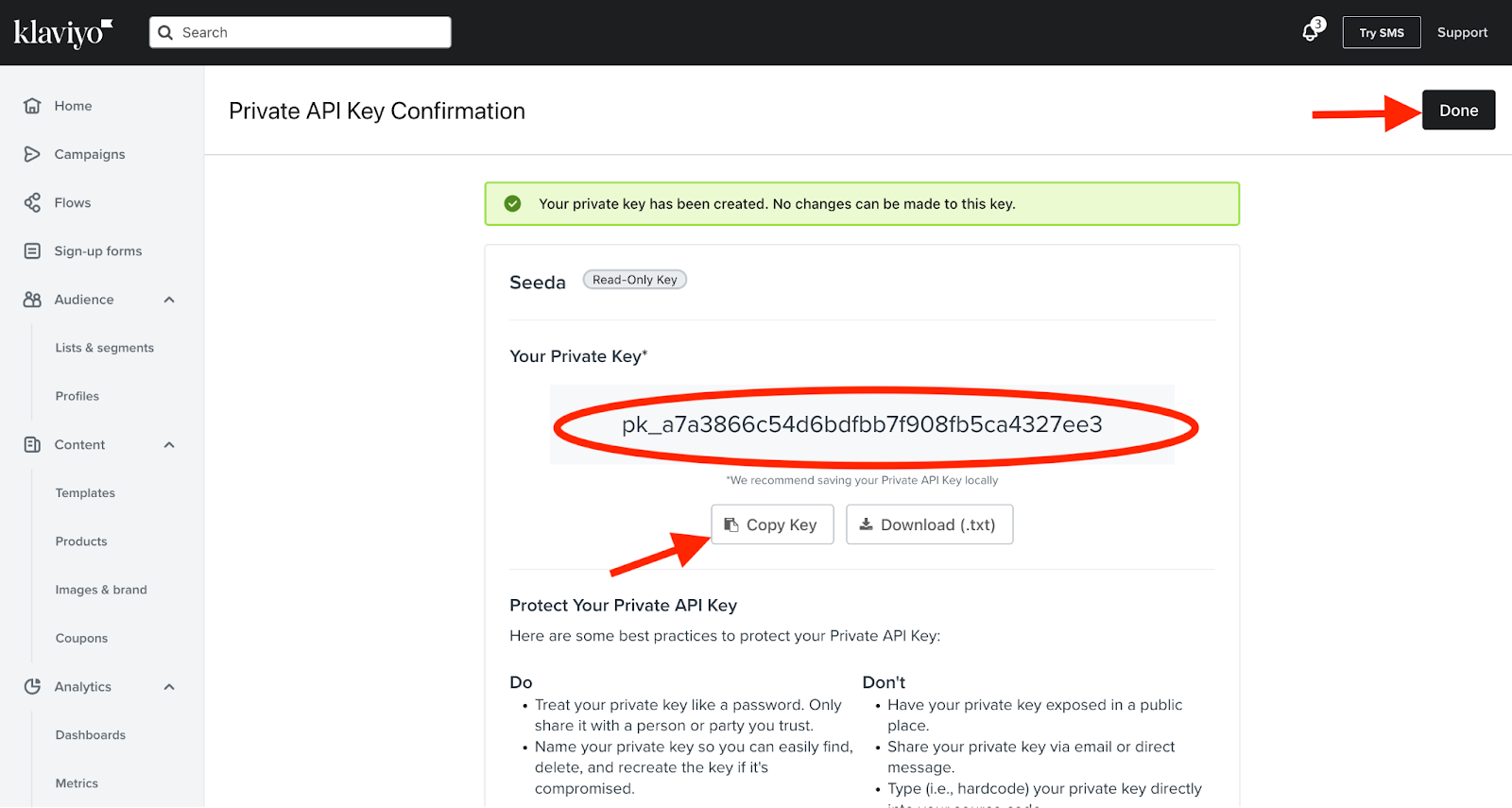Collapse the Analytics section chevron
1512x808 pixels.
[169, 687]
